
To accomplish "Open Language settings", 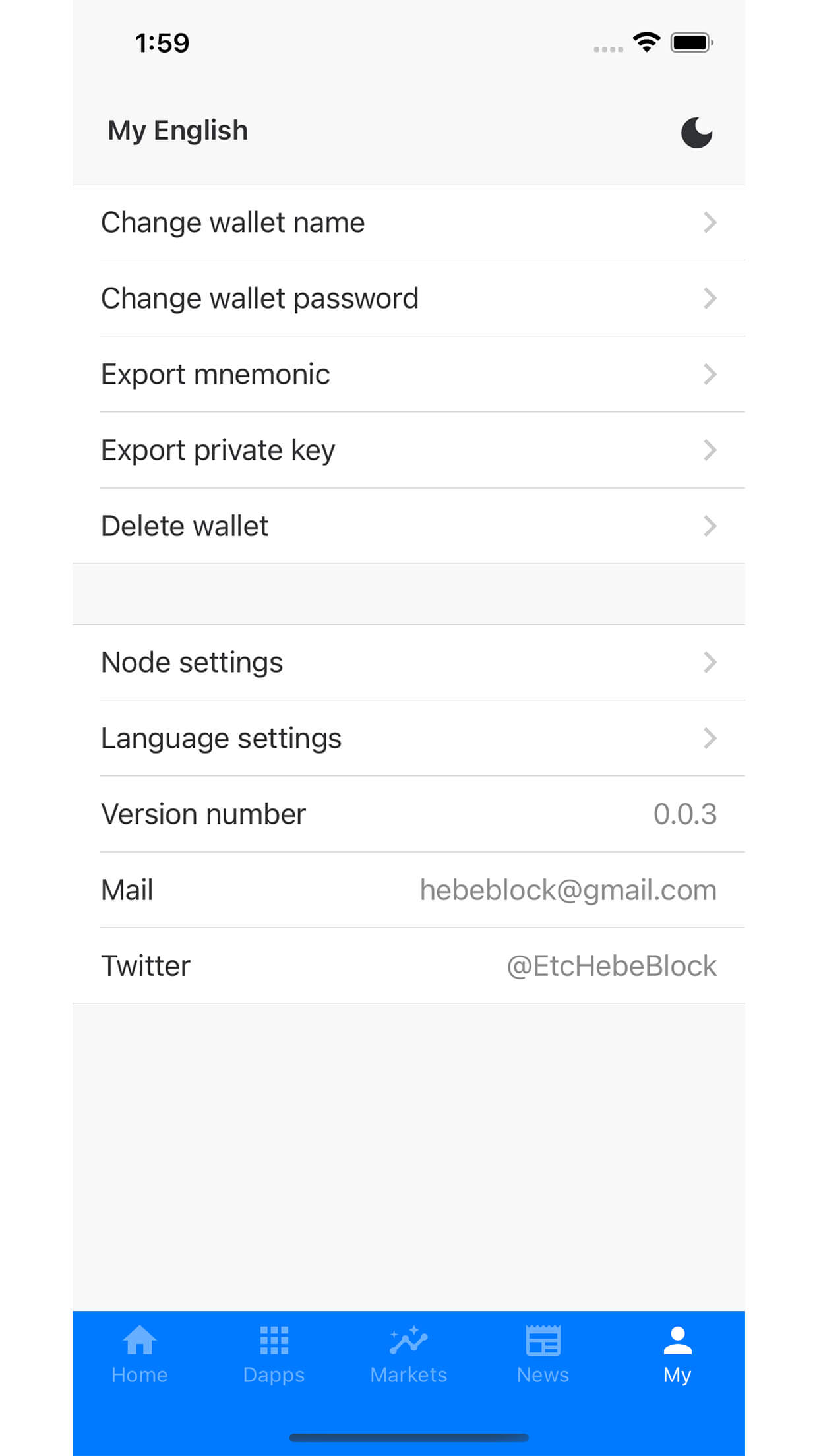I will [409, 739].
